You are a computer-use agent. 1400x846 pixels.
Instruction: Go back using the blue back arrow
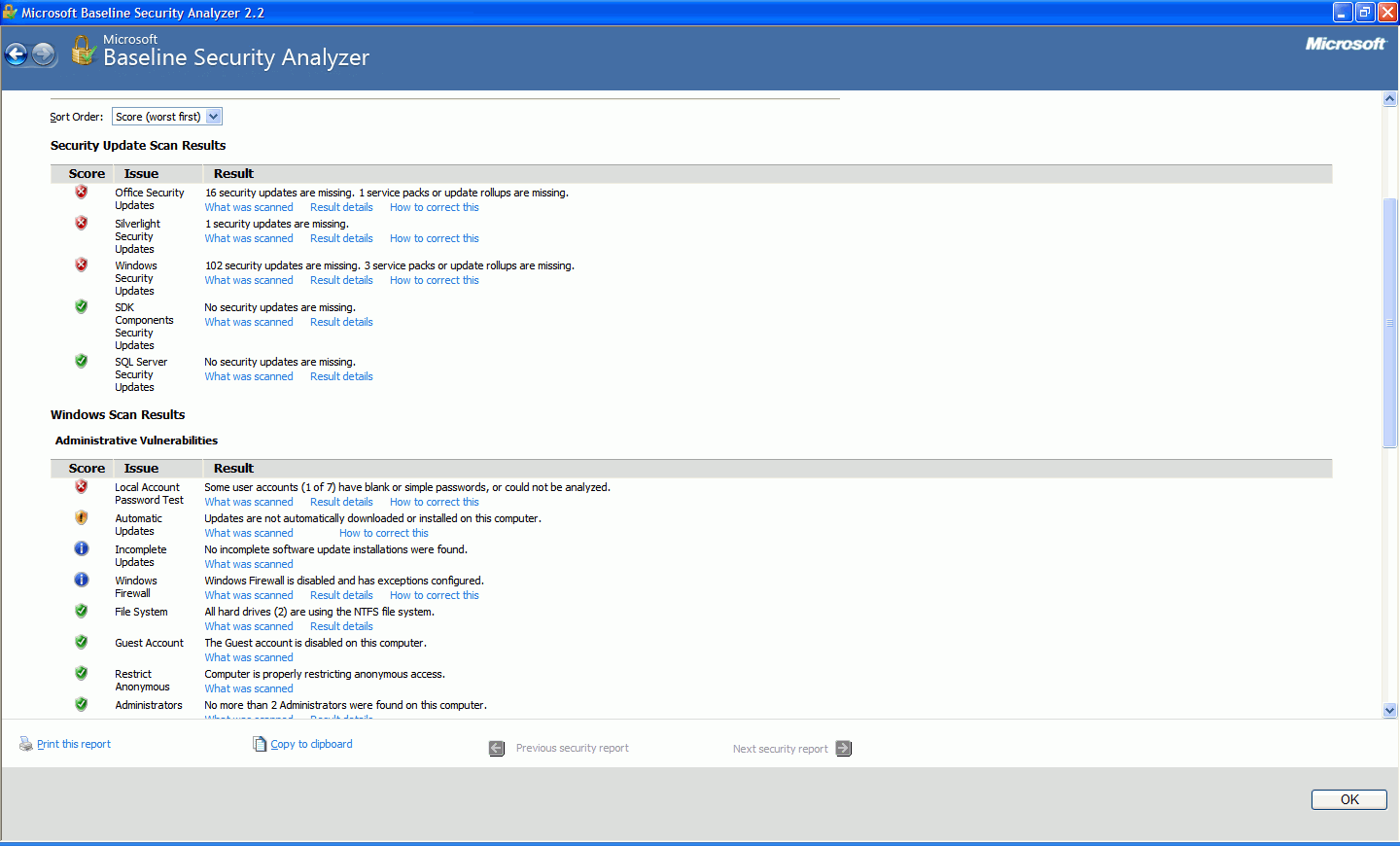[x=17, y=54]
